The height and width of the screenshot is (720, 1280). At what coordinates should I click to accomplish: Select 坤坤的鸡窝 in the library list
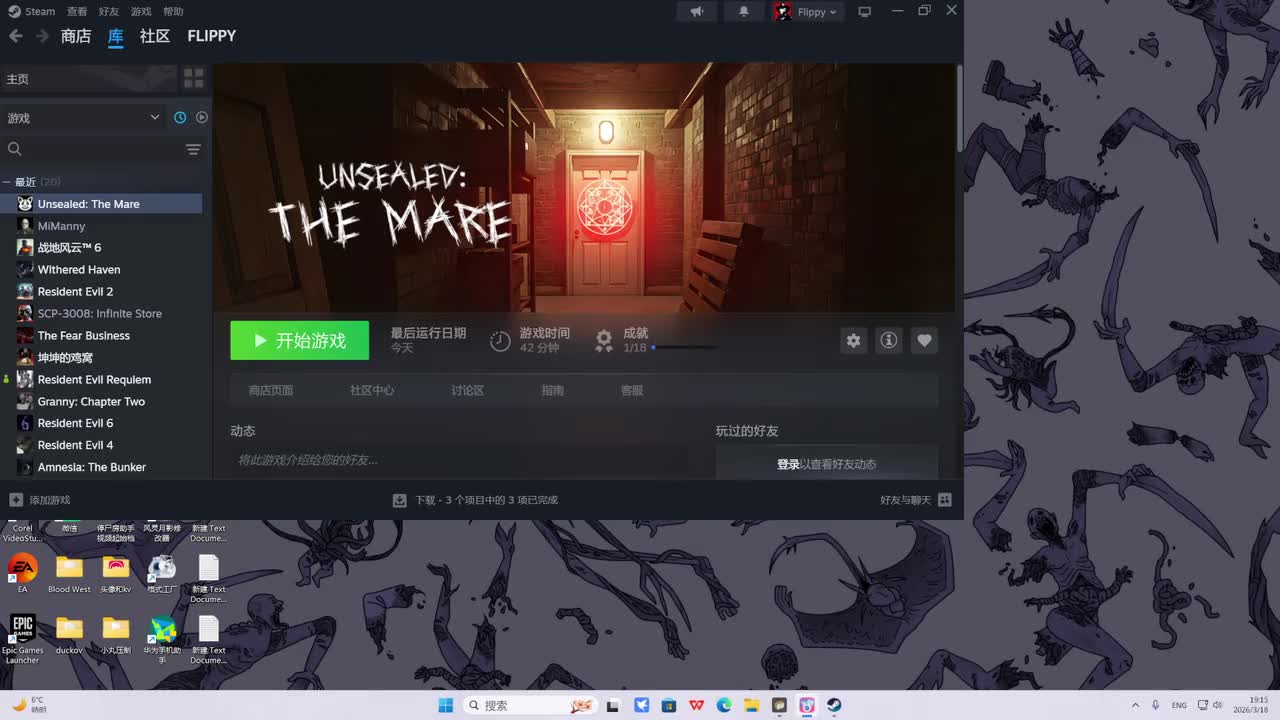[101, 358]
